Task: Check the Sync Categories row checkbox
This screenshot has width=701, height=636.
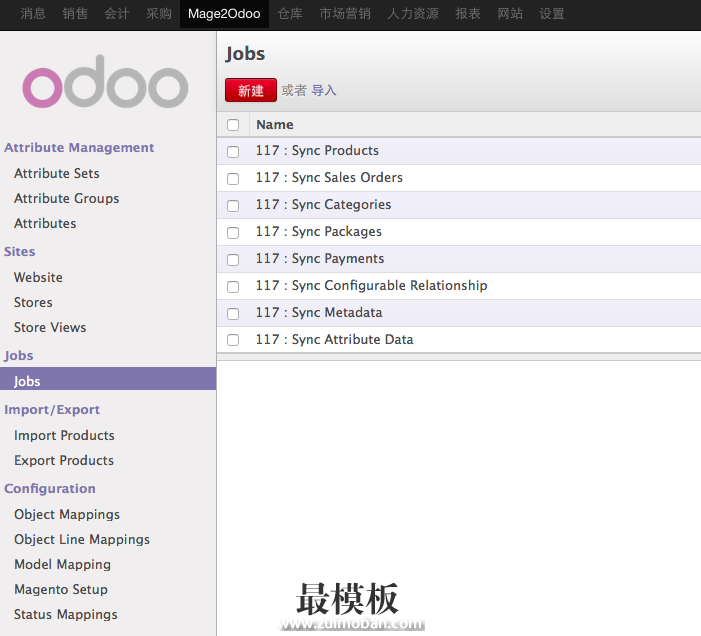Action: (233, 206)
